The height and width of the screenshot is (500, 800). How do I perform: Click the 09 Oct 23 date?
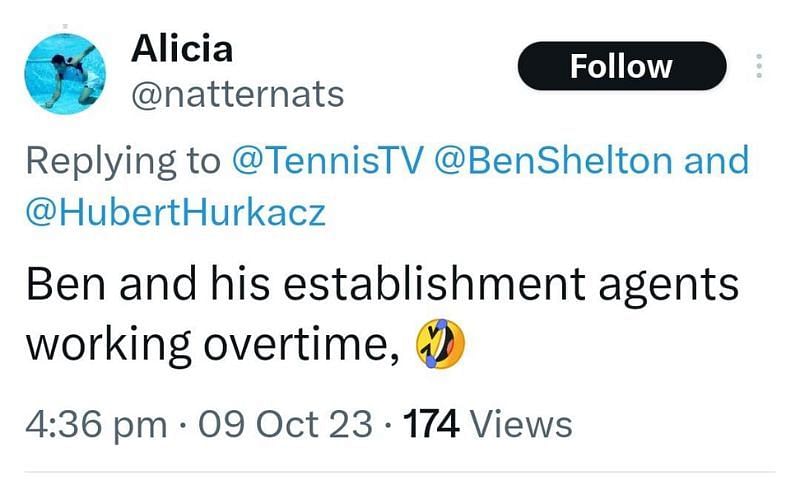coord(285,424)
